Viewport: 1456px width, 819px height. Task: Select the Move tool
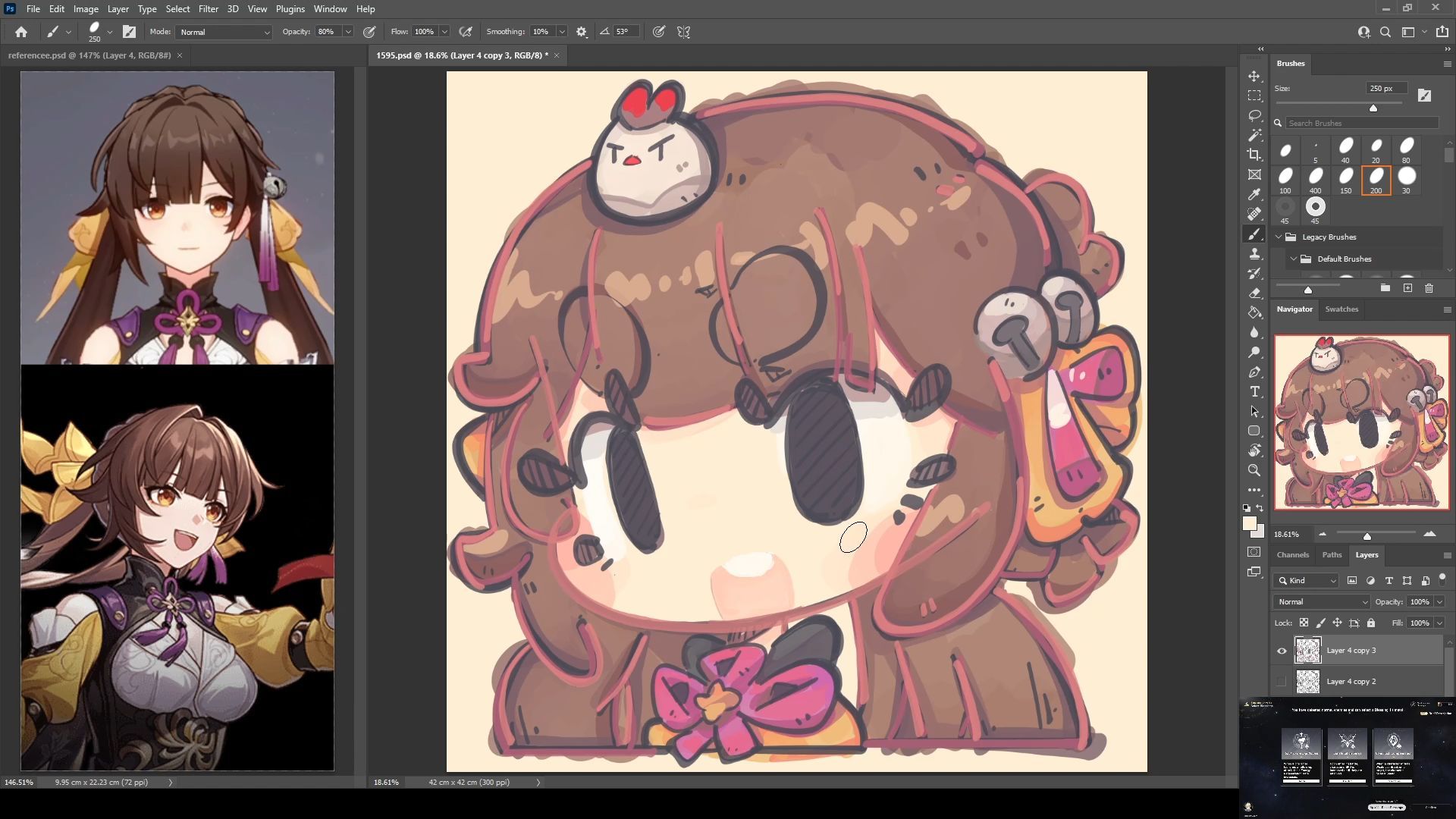[1254, 77]
